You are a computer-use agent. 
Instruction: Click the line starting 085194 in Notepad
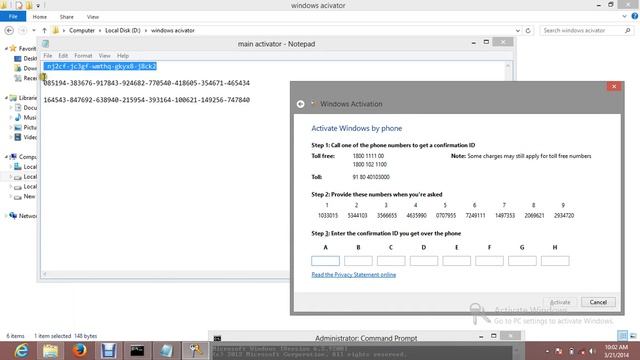(147, 83)
